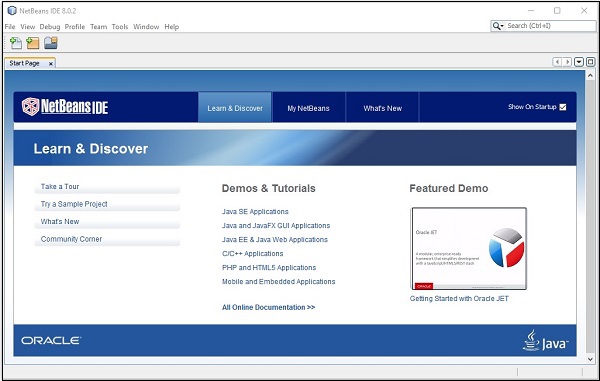Click the New File toolbar icon
The height and width of the screenshot is (381, 600).
16,43
